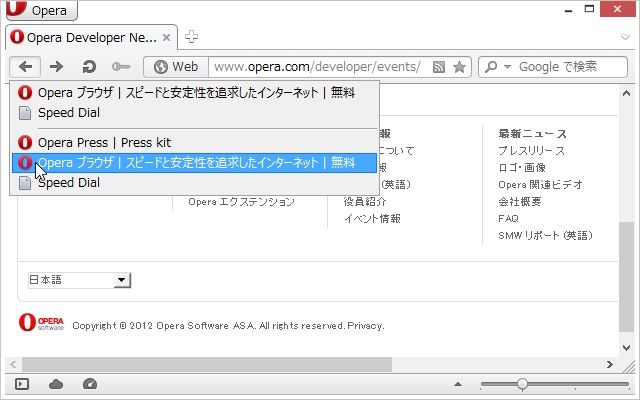Open the RSS feed icon in address bar
Image resolution: width=640 pixels, height=400 pixels.
[x=439, y=67]
